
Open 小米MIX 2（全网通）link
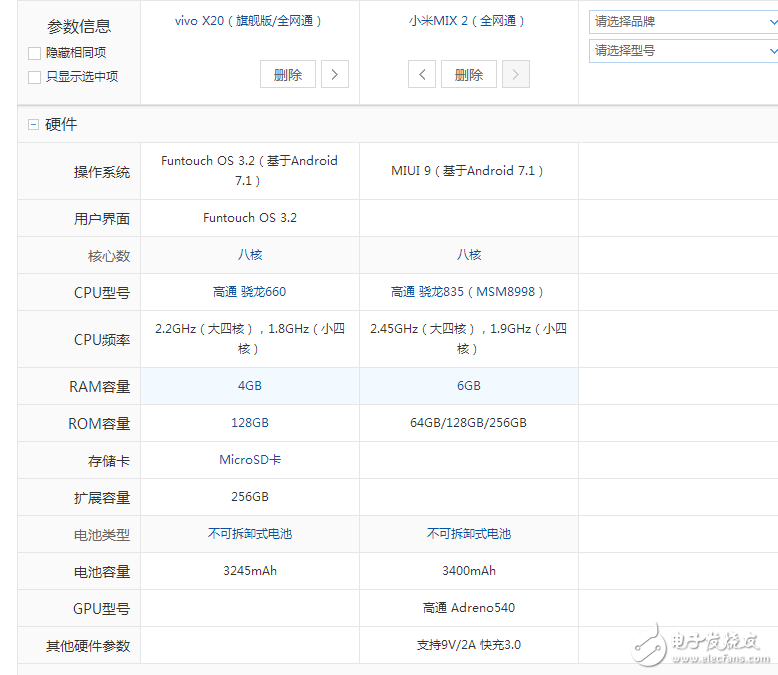pyautogui.click(x=467, y=21)
